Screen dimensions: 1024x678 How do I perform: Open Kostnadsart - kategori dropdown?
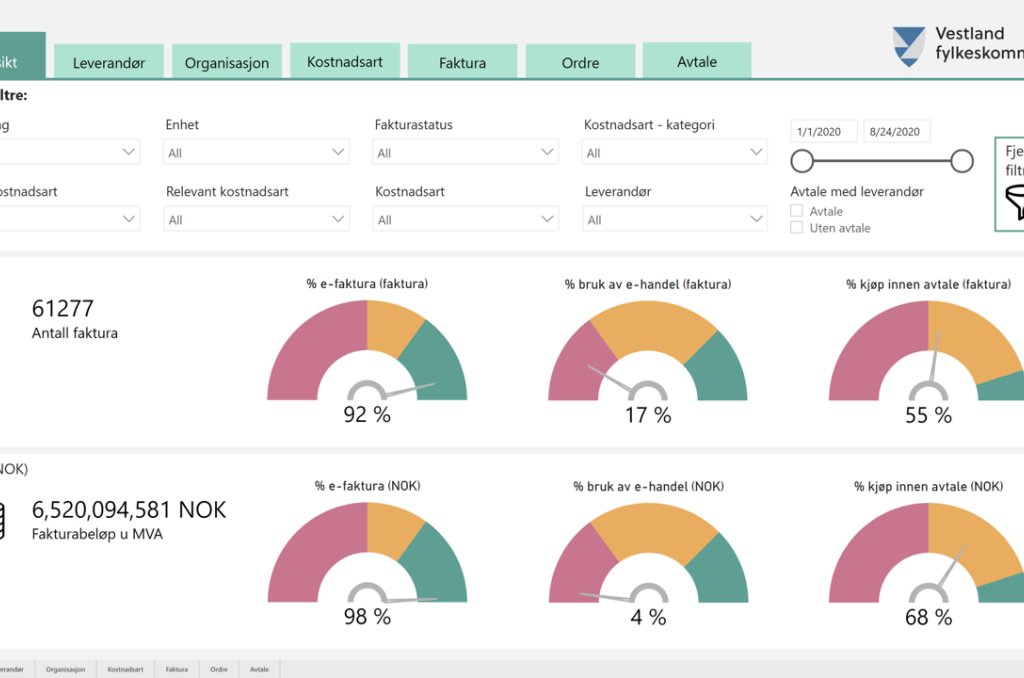coord(675,152)
